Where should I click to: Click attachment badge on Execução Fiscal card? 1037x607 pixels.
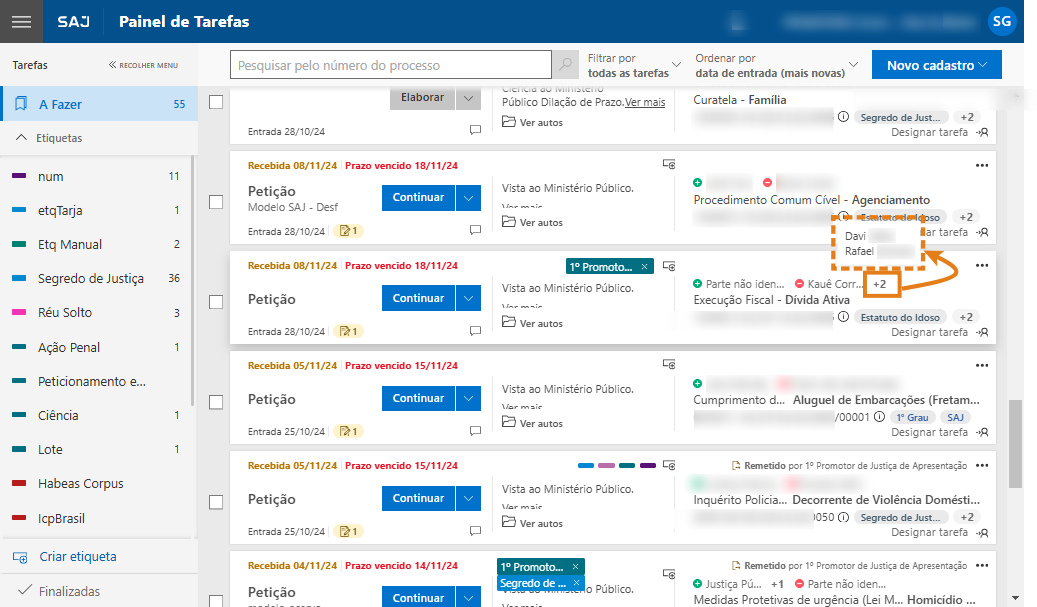(349, 331)
